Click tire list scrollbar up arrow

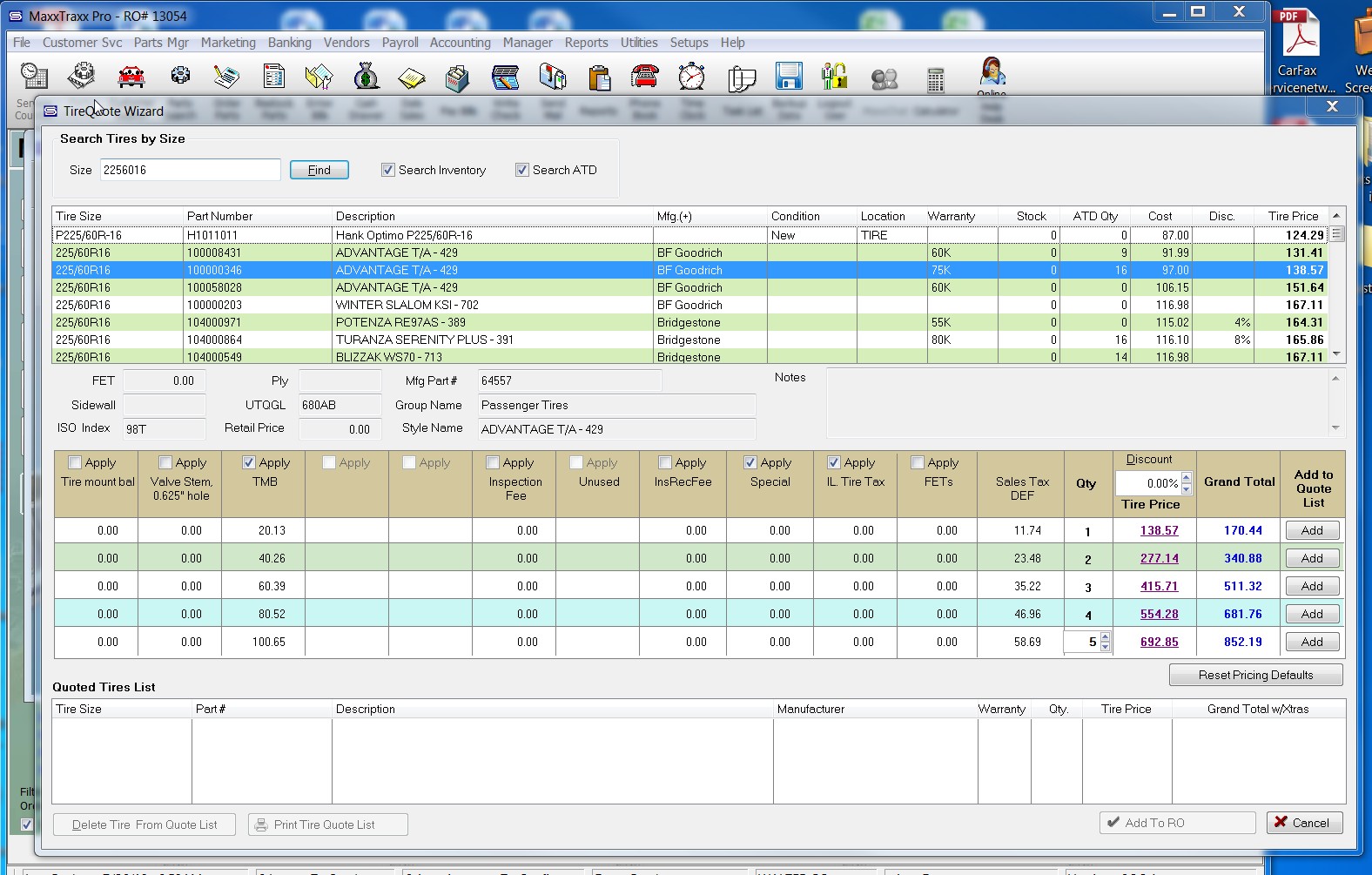coord(1337,215)
